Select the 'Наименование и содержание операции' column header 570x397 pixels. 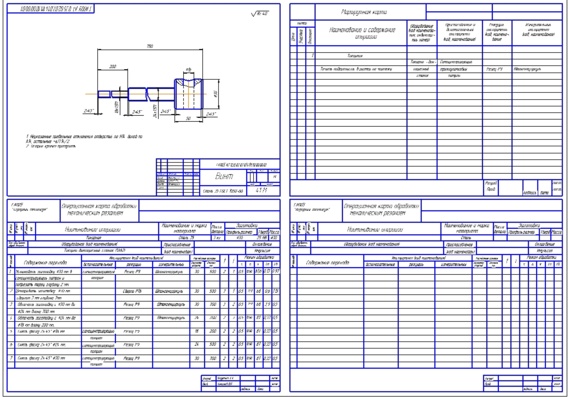click(x=362, y=33)
